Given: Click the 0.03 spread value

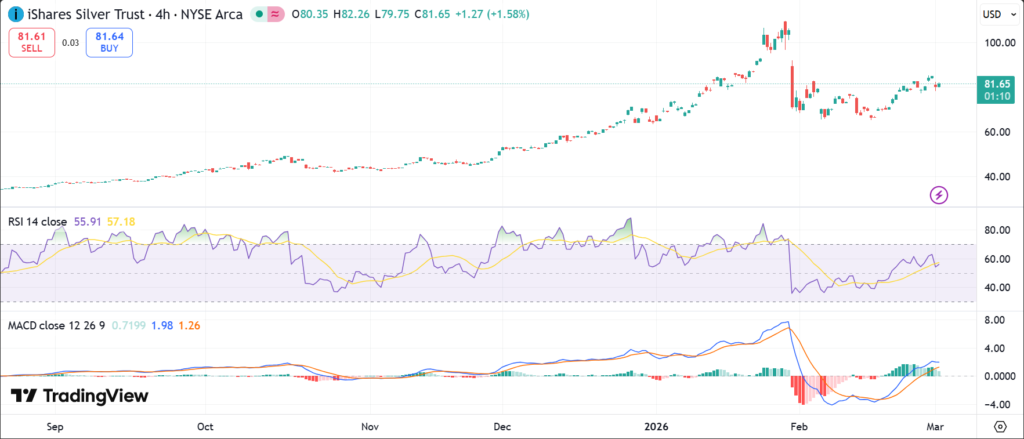Looking at the screenshot, I should click(70, 42).
